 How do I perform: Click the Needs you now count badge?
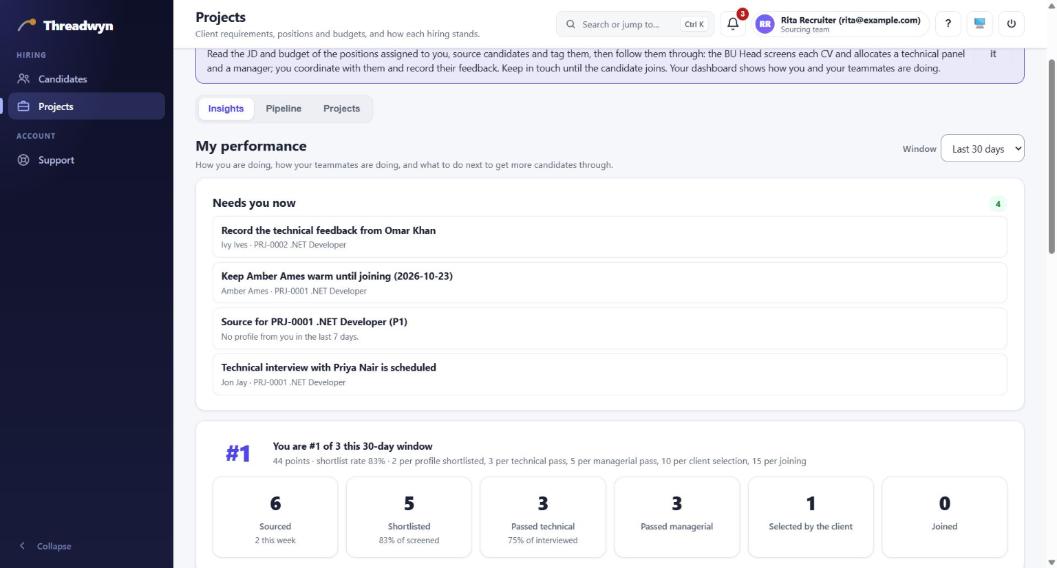click(x=998, y=203)
